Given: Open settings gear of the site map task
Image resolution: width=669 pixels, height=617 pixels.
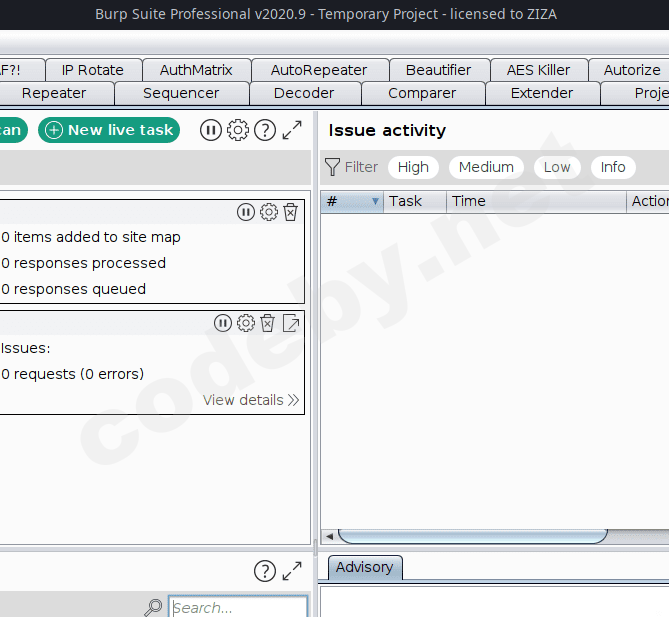Looking at the screenshot, I should [269, 212].
